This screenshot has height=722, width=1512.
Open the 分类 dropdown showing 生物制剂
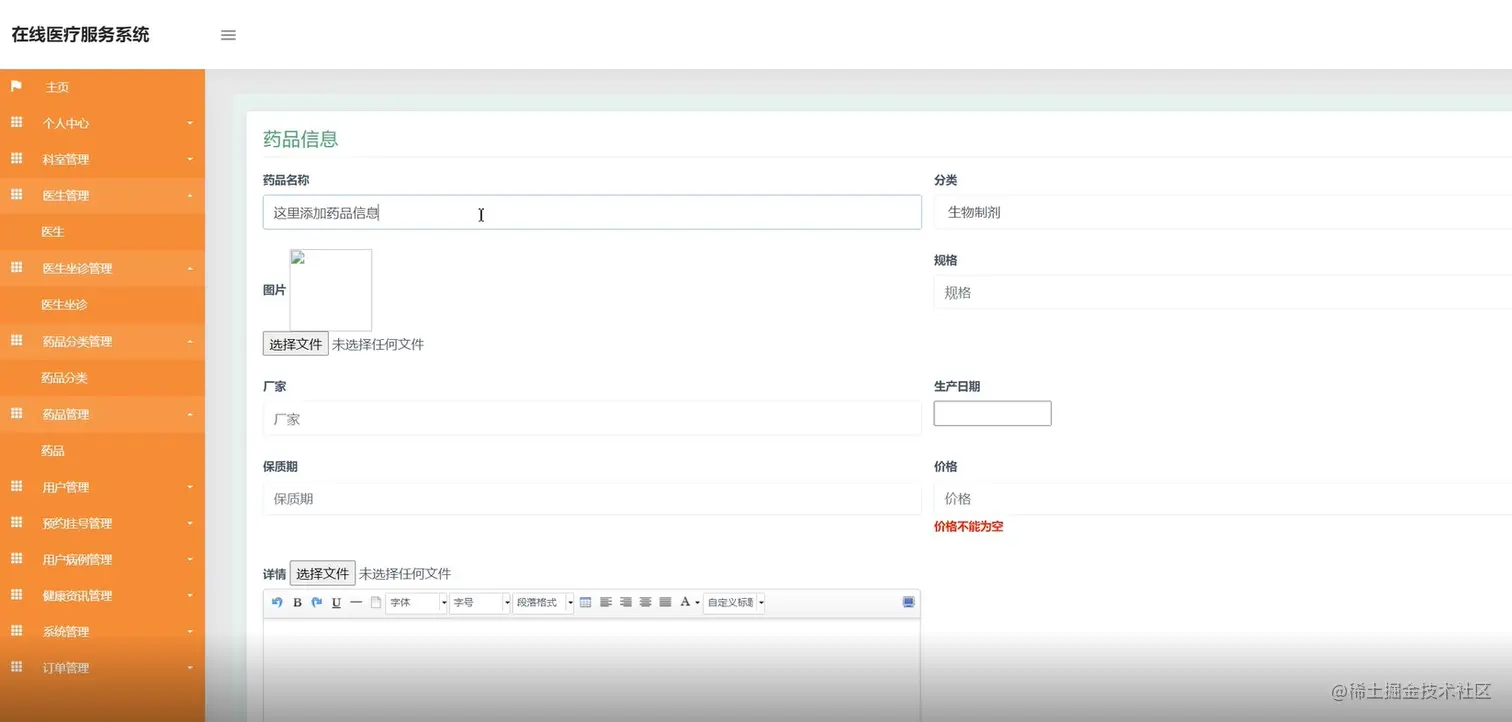point(1223,212)
